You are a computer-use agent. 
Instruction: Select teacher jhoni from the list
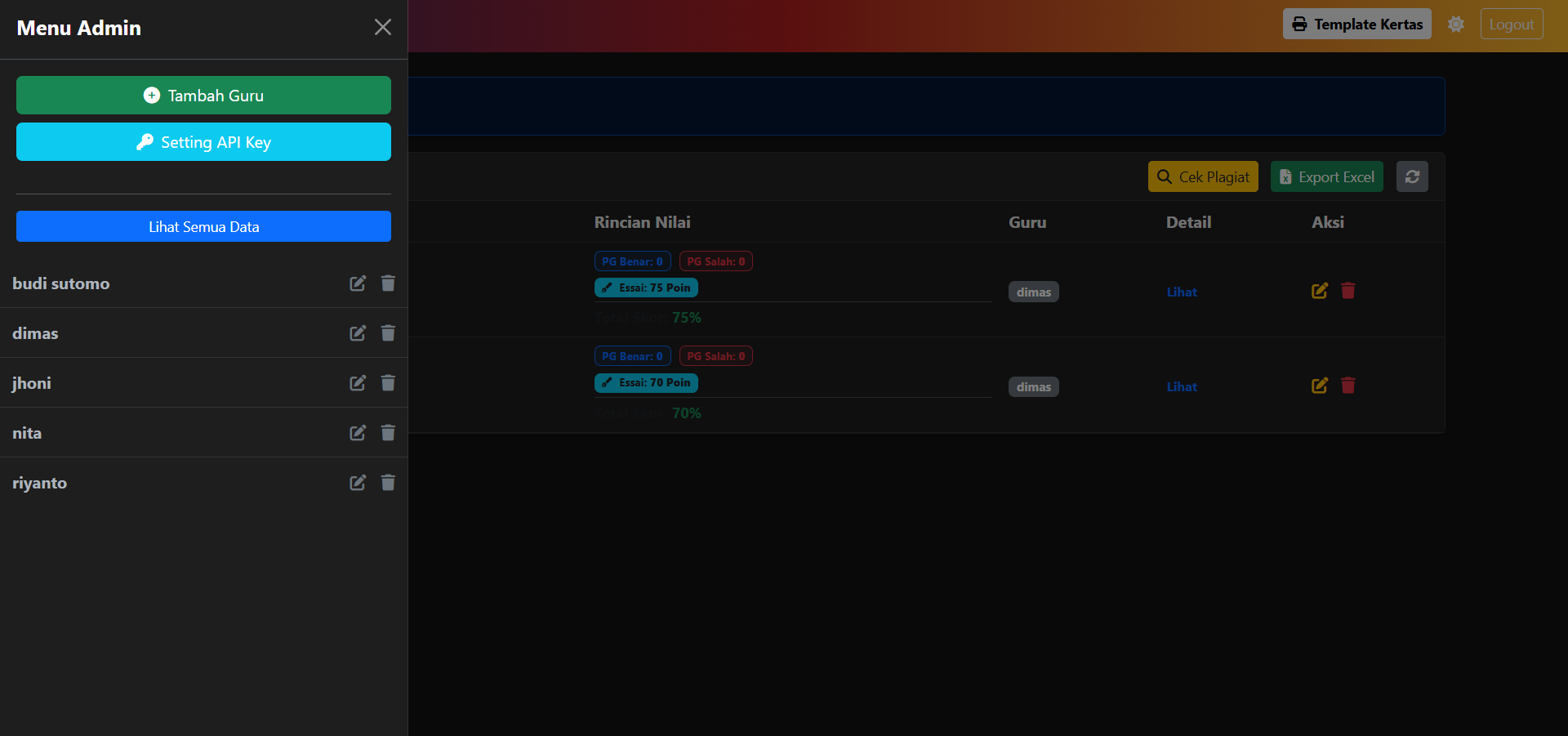click(x=32, y=383)
